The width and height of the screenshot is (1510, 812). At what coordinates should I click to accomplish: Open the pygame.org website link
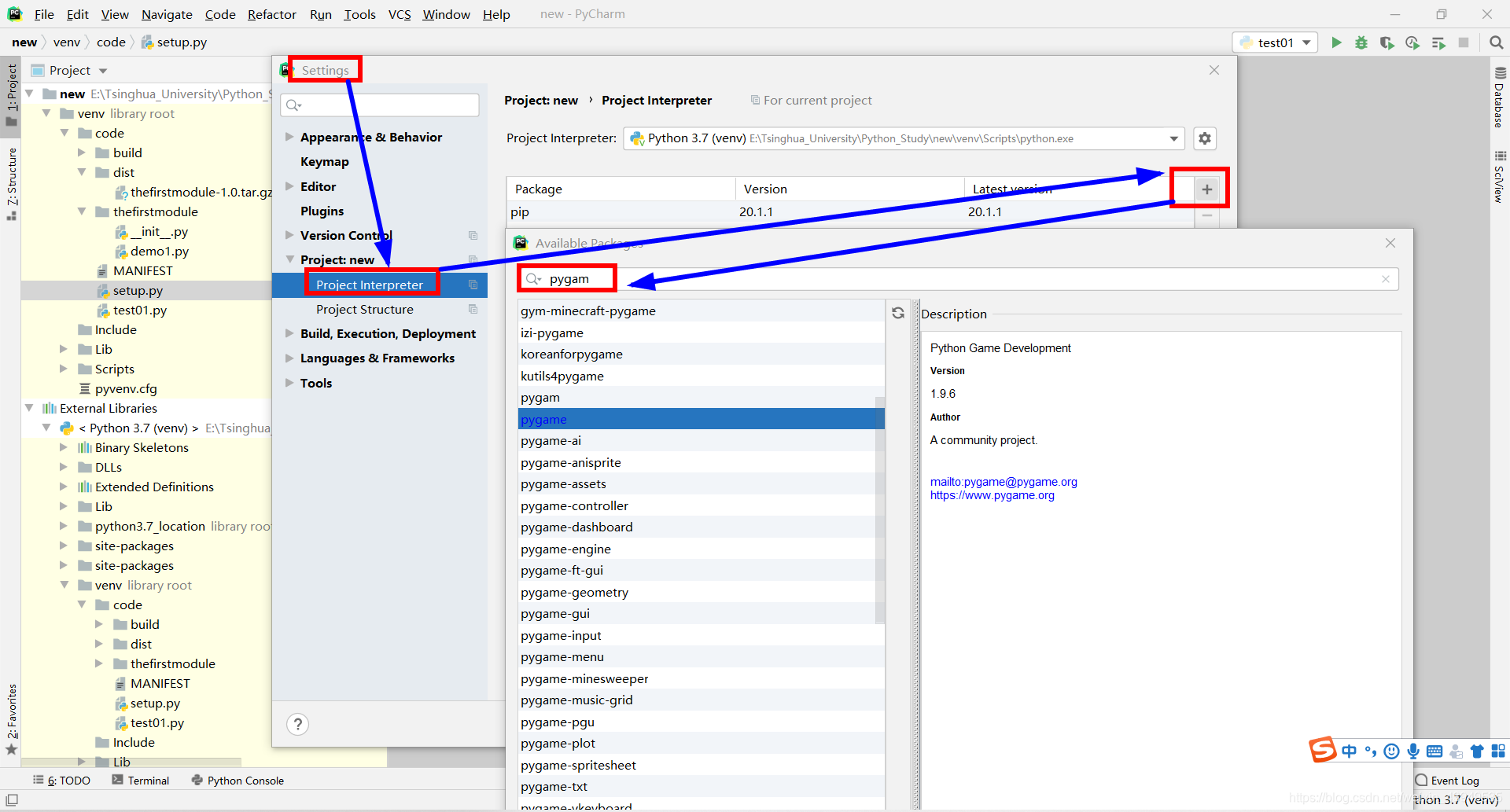pos(993,495)
